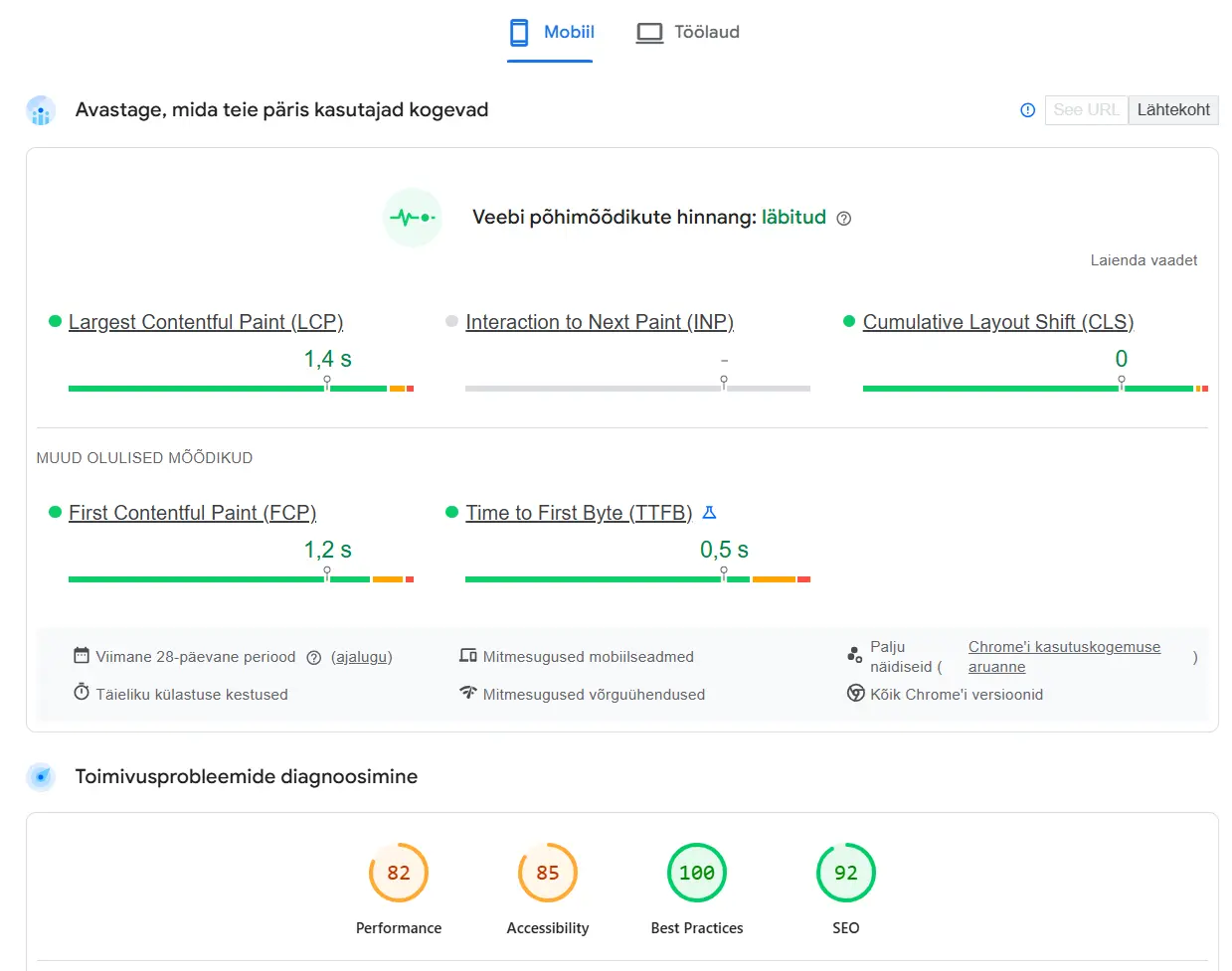This screenshot has height=971, width=1232.
Task: Open Cumulative Layout Shift (CLS) link
Action: 997,322
